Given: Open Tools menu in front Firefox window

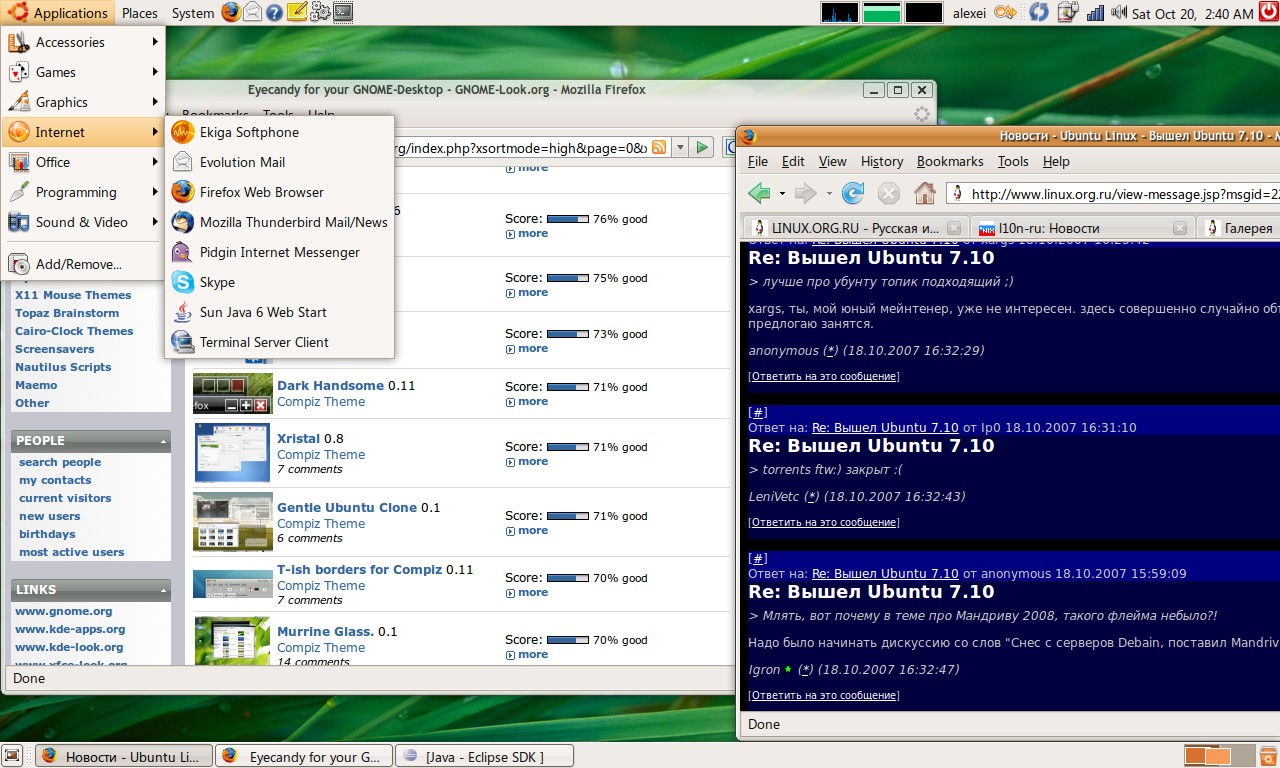Looking at the screenshot, I should tap(1013, 161).
